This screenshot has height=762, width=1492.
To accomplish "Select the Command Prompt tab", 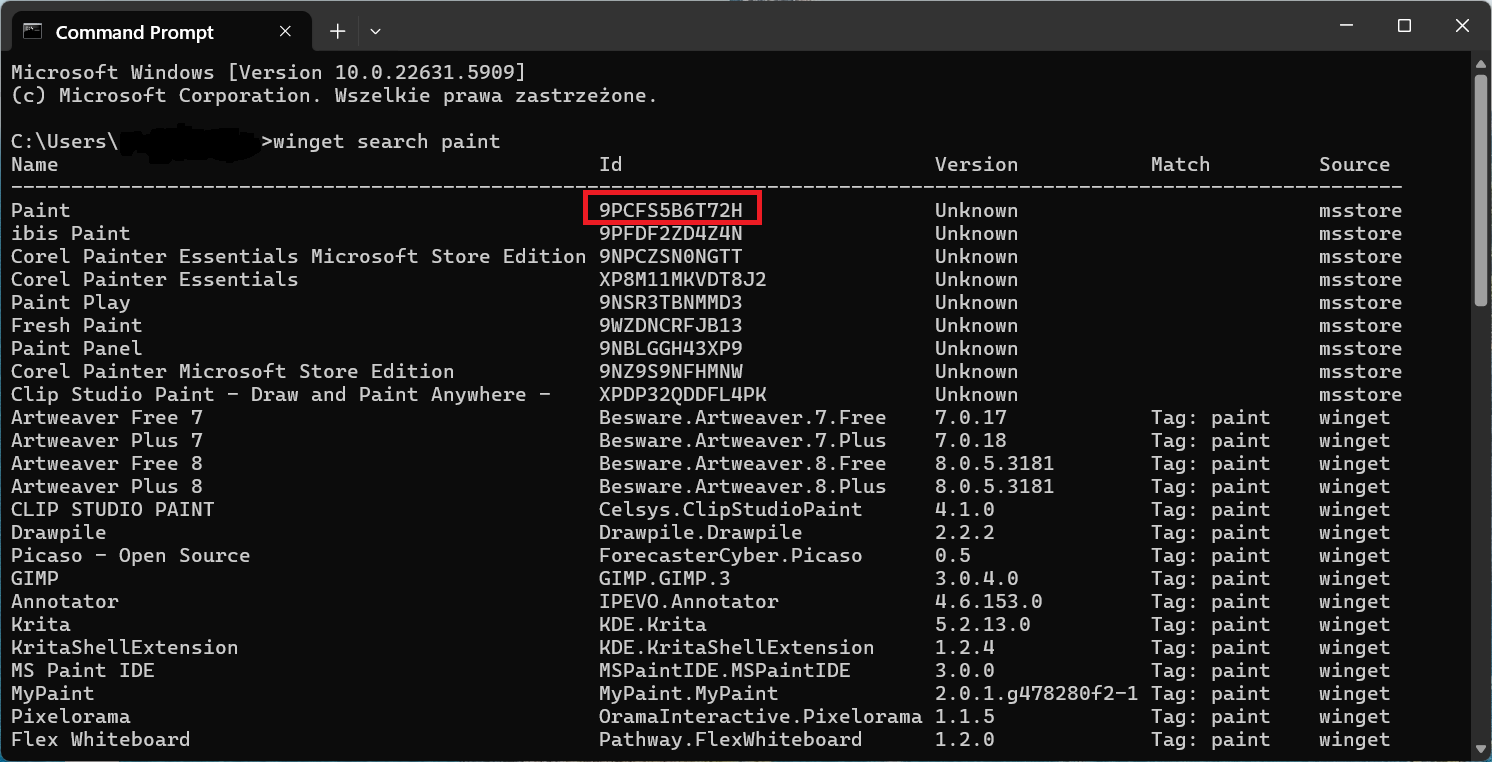I will click(160, 32).
